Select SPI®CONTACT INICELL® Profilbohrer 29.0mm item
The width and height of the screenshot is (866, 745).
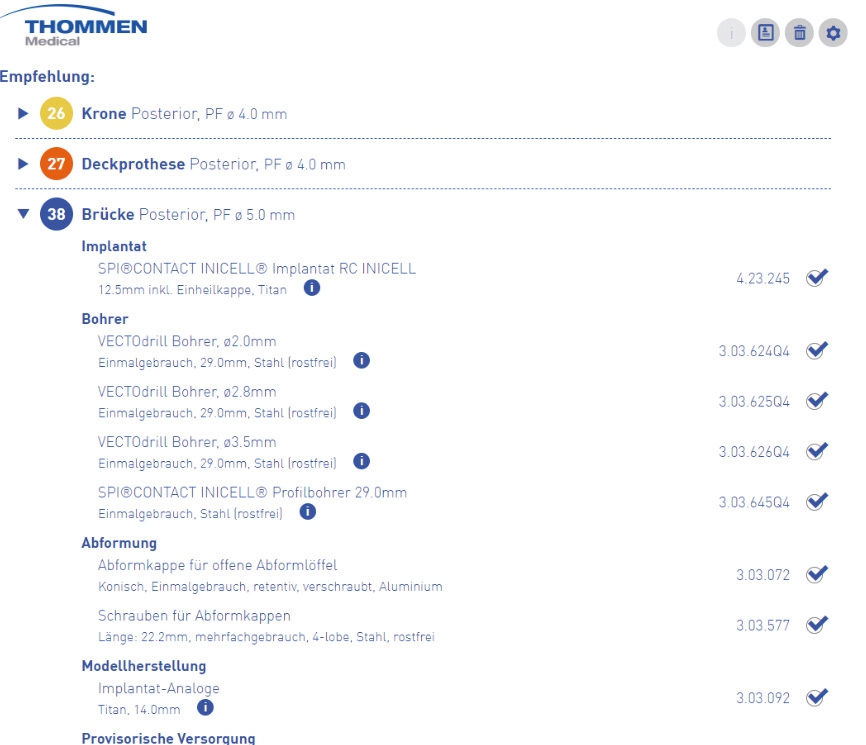[x=252, y=492]
